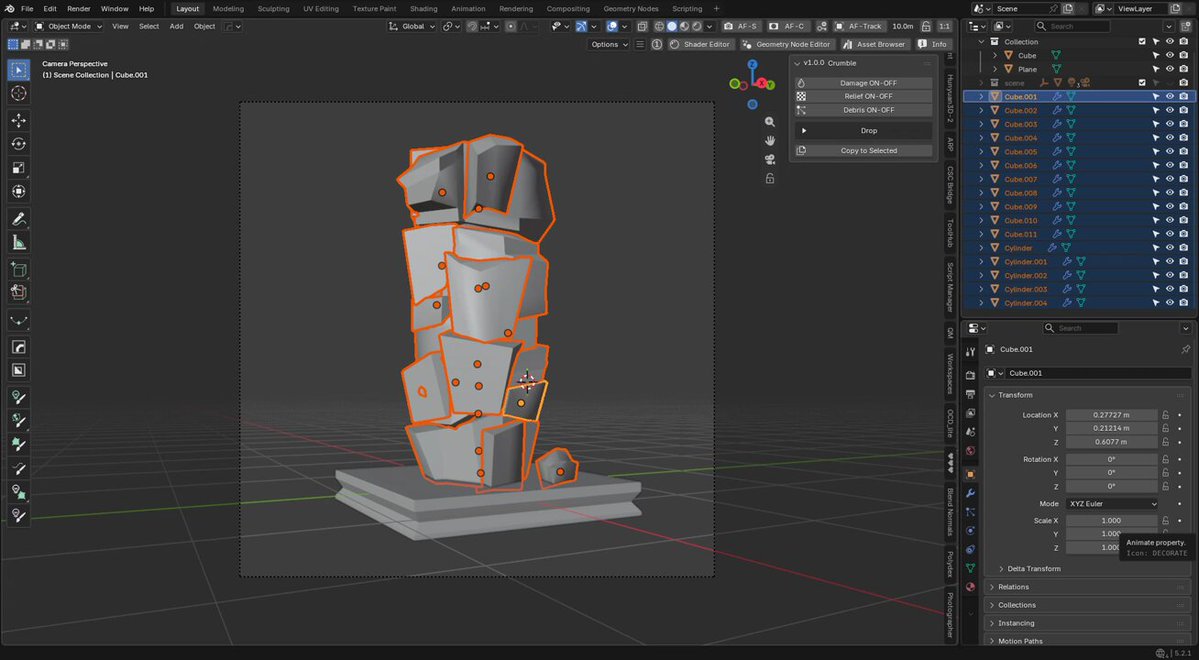
Task: Disable render camera icon for Cube.008
Action: 1184,193
